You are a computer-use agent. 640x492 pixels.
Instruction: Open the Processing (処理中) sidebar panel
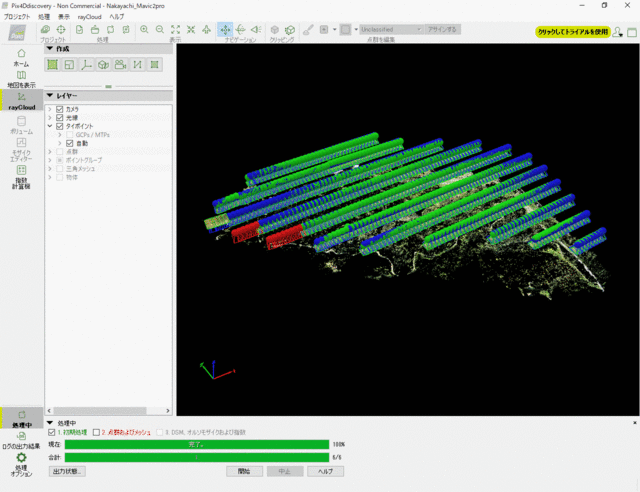[x=22, y=419]
